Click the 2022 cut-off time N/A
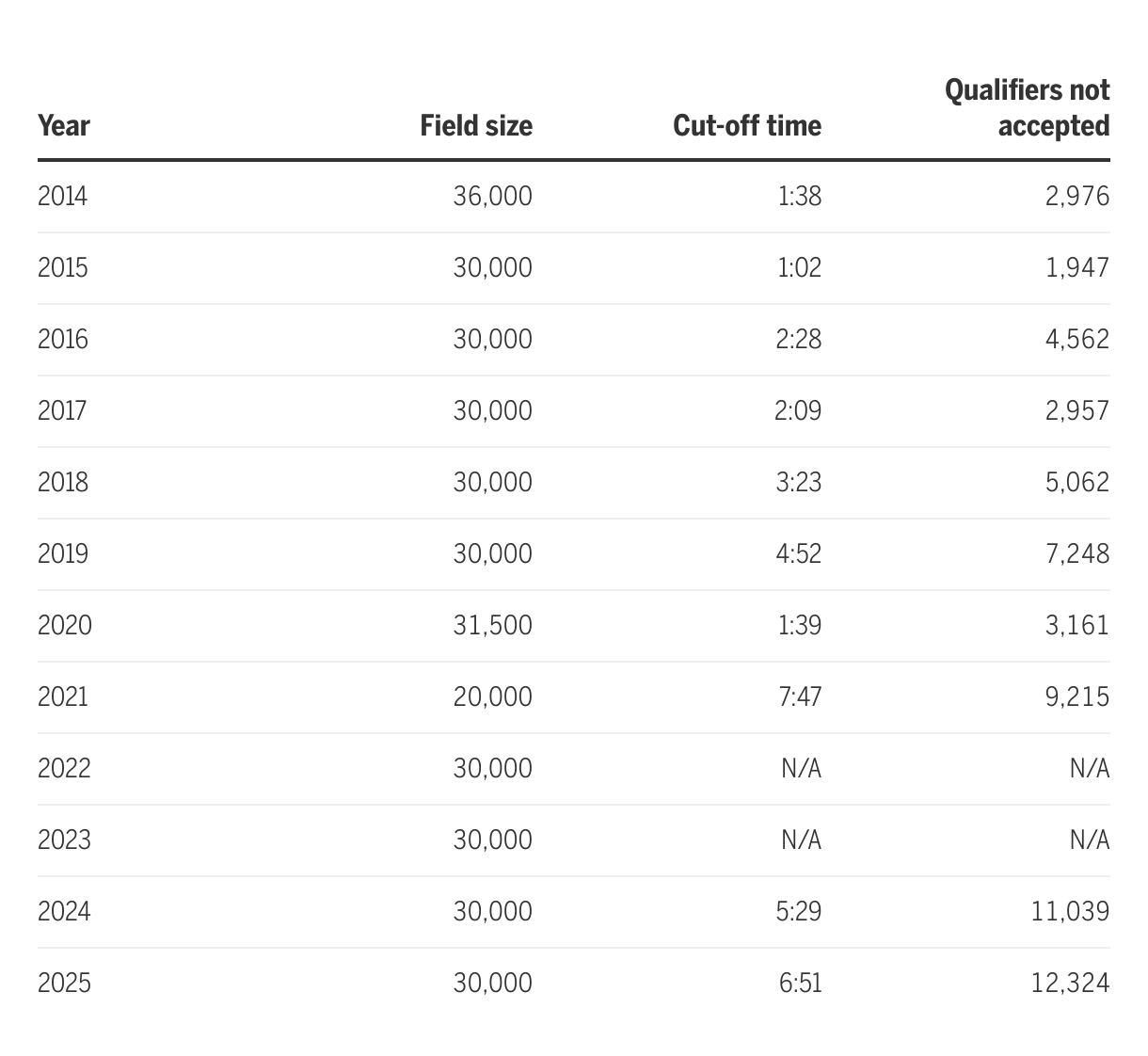The image size is (1148, 1056). (x=801, y=769)
